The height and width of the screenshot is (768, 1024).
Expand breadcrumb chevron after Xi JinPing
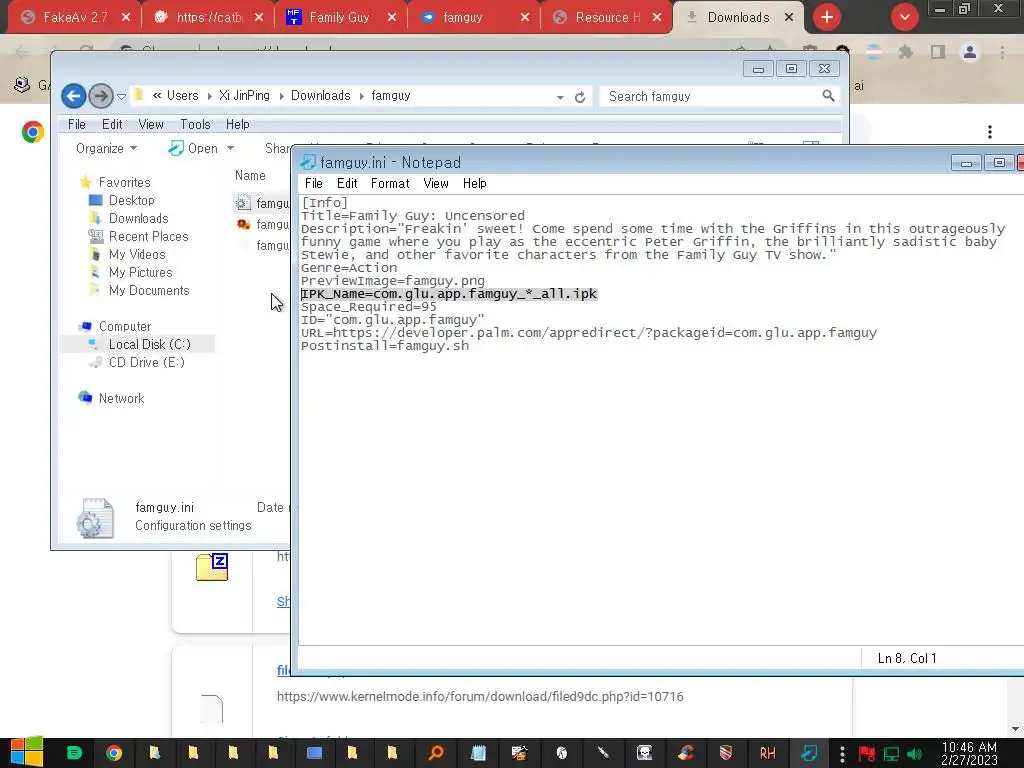click(281, 96)
